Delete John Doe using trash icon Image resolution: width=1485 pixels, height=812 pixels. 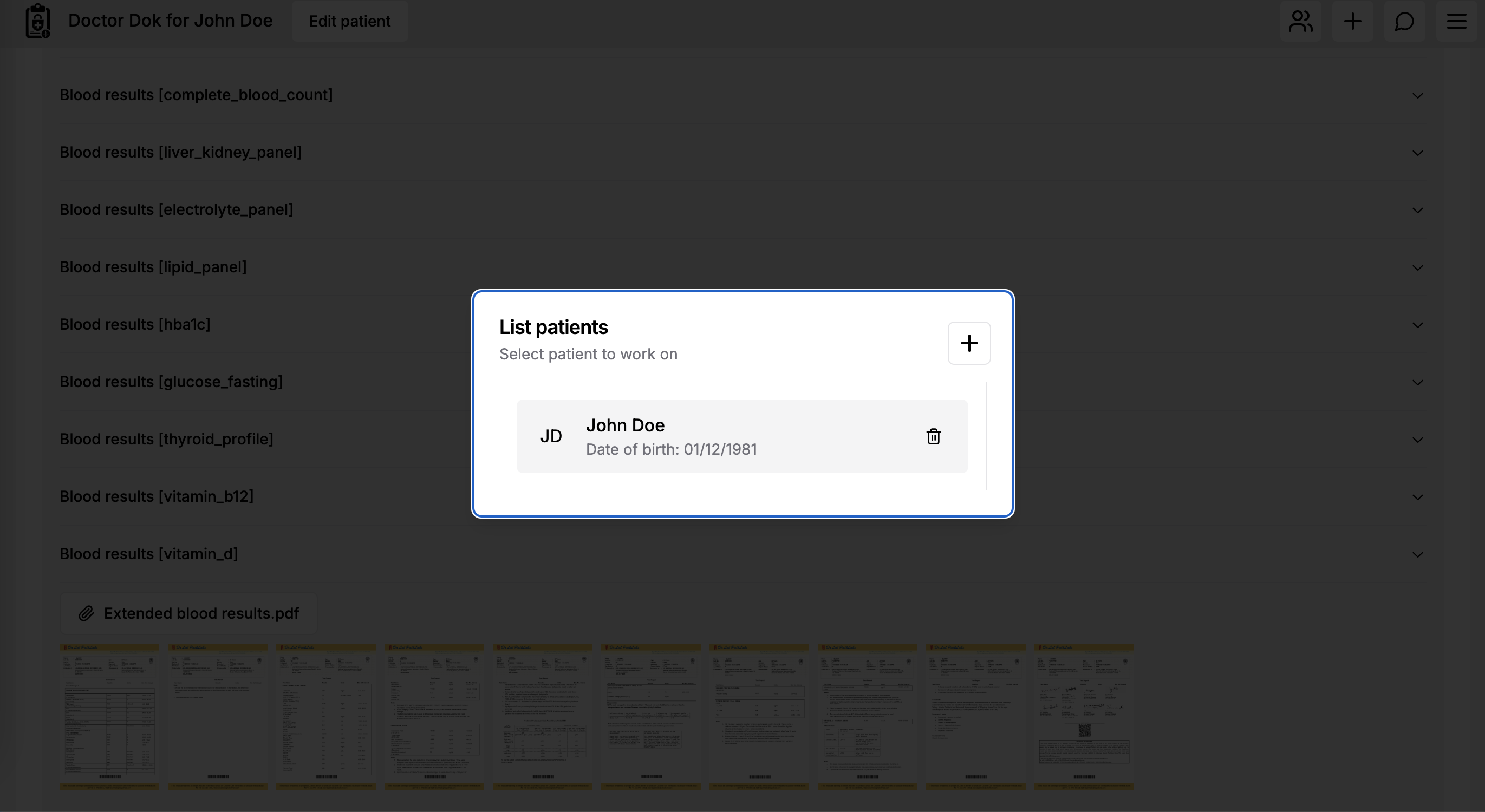click(933, 436)
